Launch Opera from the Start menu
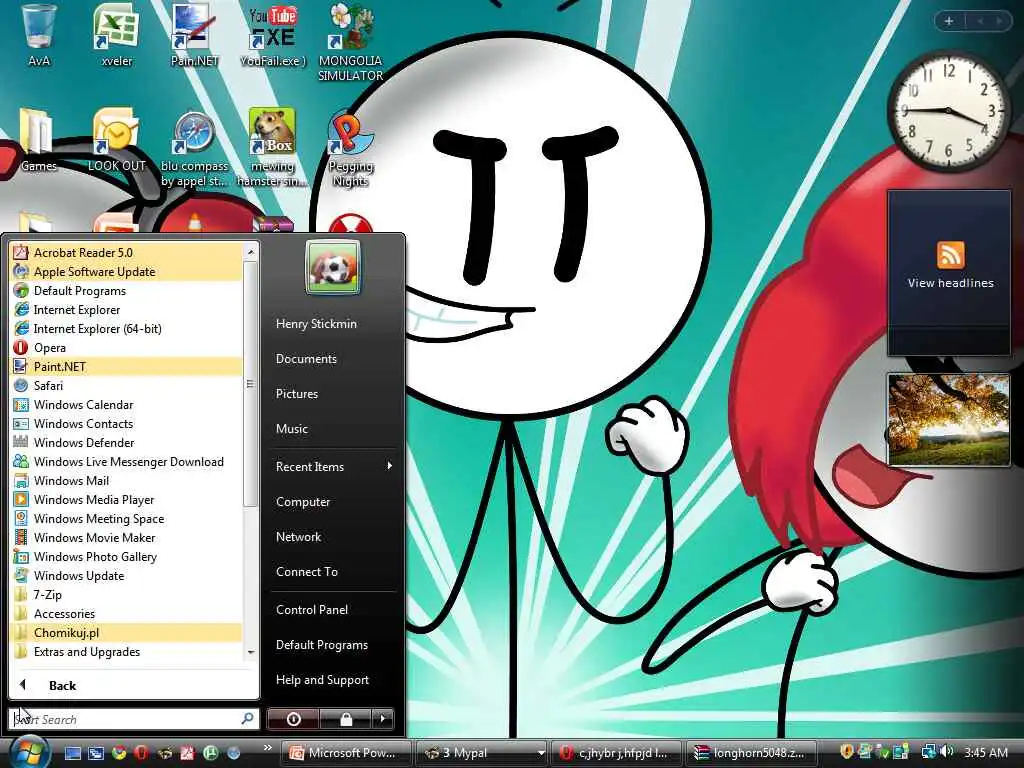The width and height of the screenshot is (1024, 768). [x=127, y=347]
